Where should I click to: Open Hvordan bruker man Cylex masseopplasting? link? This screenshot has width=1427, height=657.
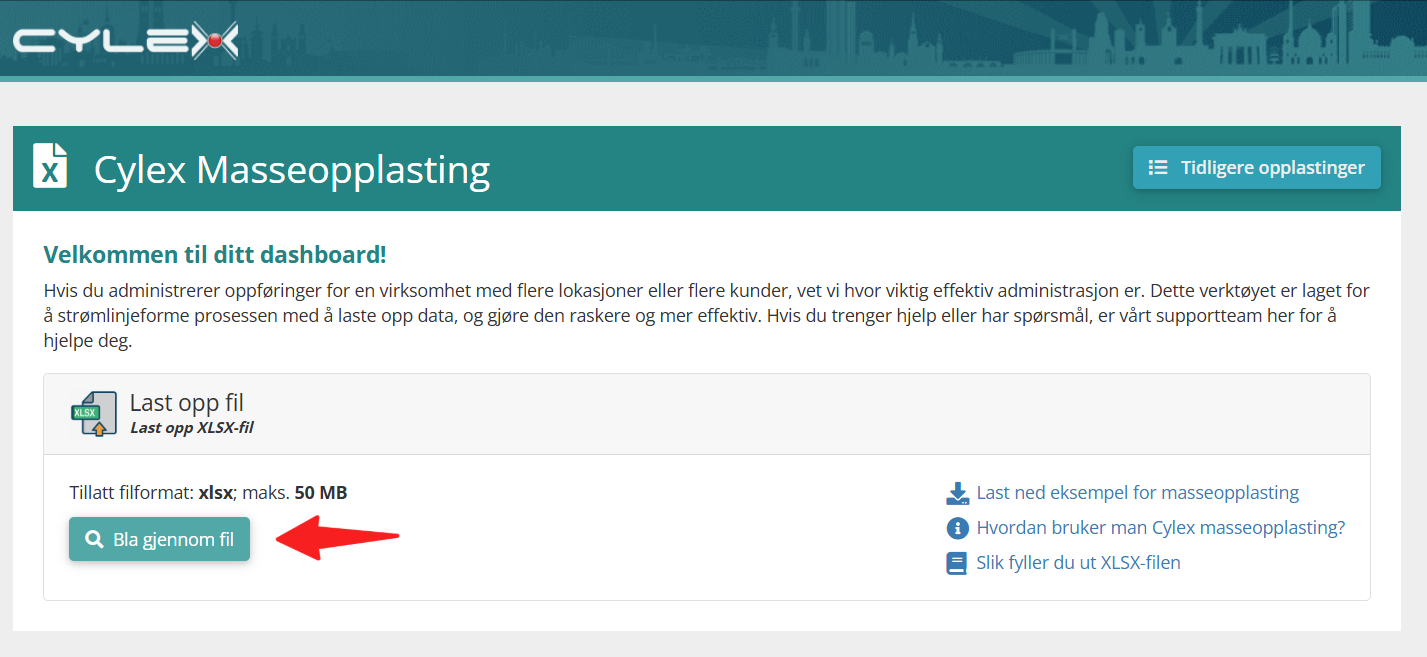point(1160,527)
